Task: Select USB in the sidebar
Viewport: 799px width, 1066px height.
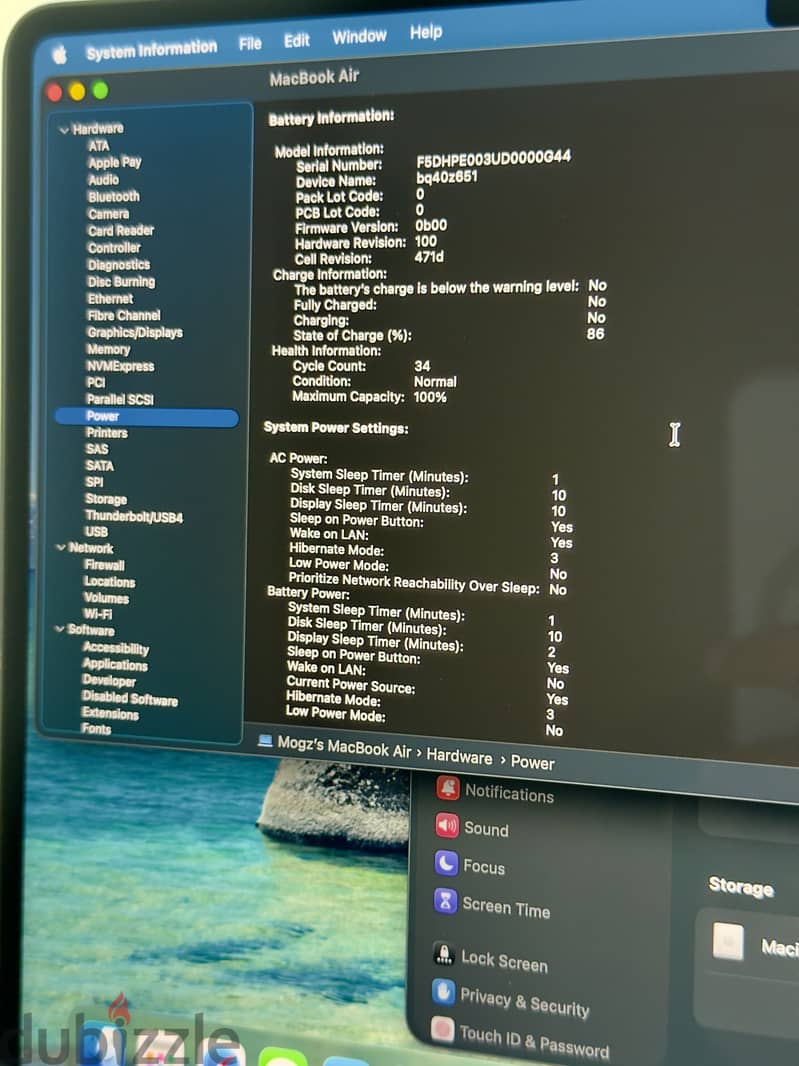Action: (x=97, y=532)
